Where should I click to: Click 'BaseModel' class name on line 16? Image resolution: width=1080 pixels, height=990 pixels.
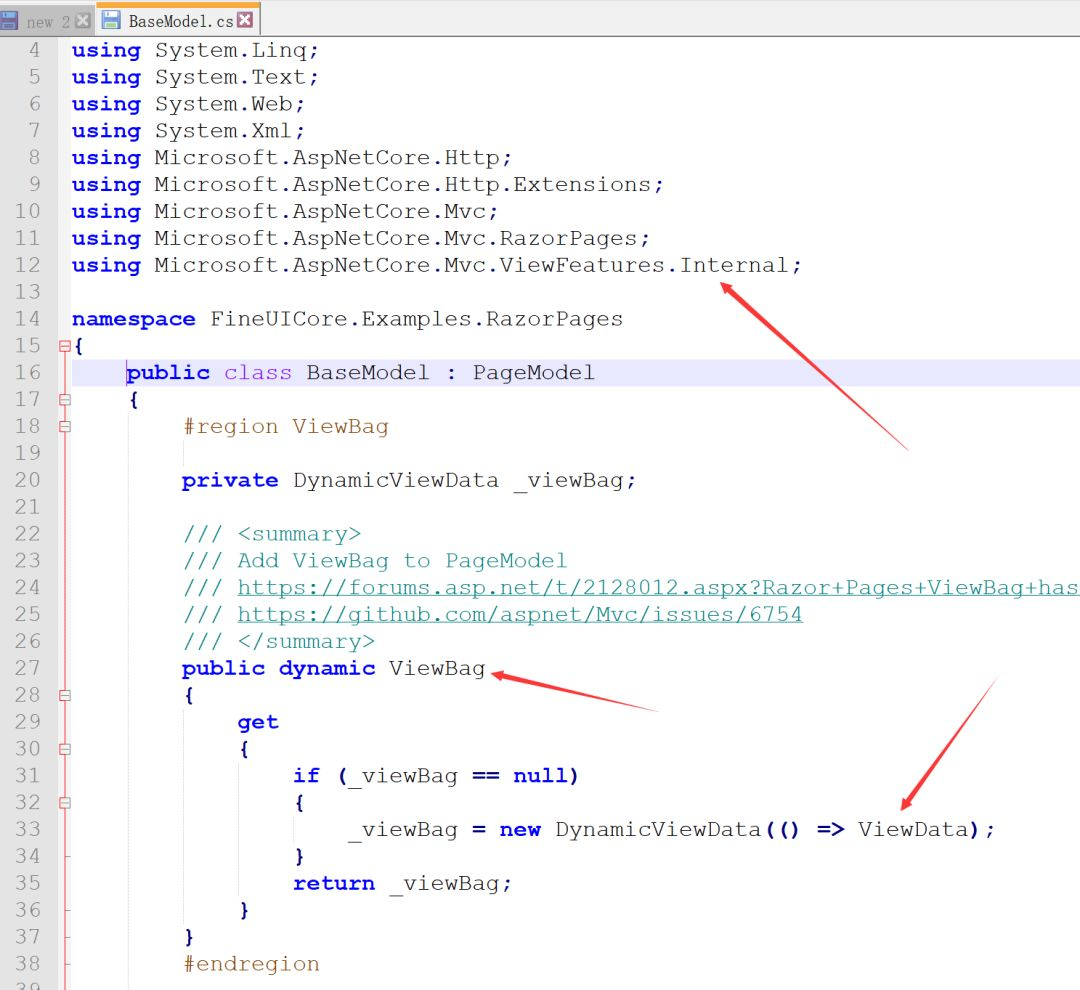[x=368, y=373]
